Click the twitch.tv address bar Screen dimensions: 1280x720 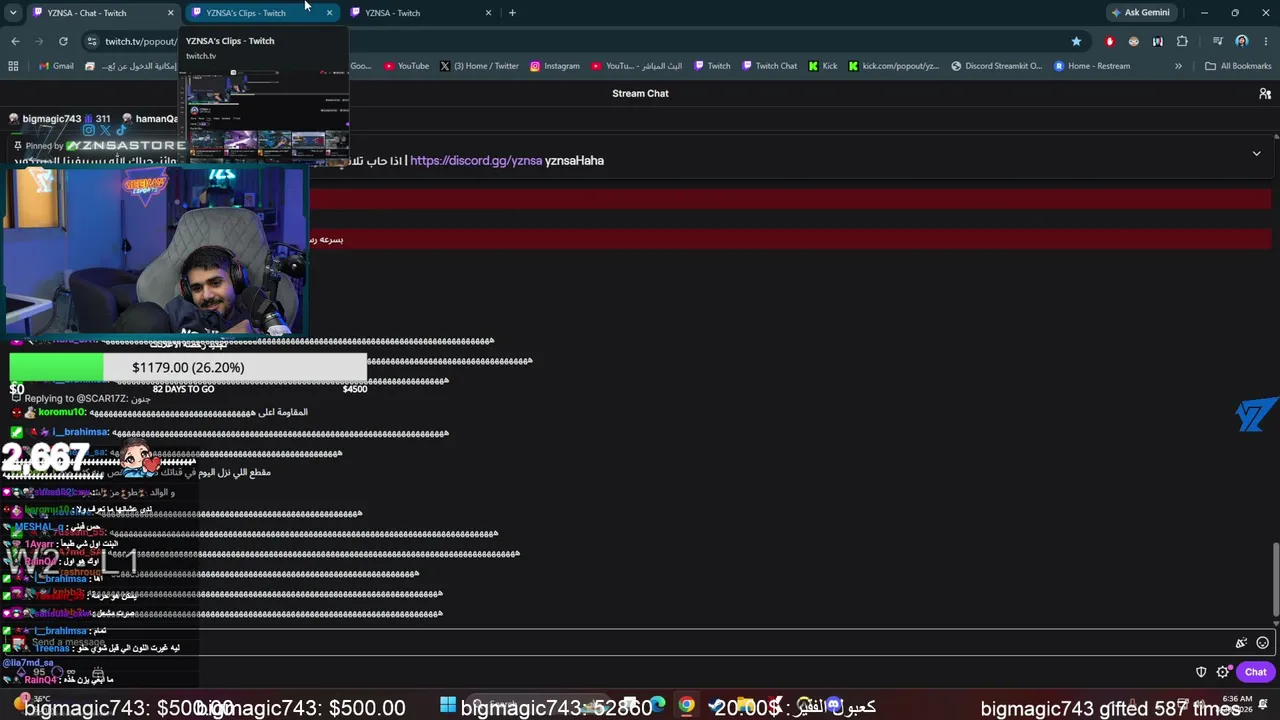coord(585,41)
